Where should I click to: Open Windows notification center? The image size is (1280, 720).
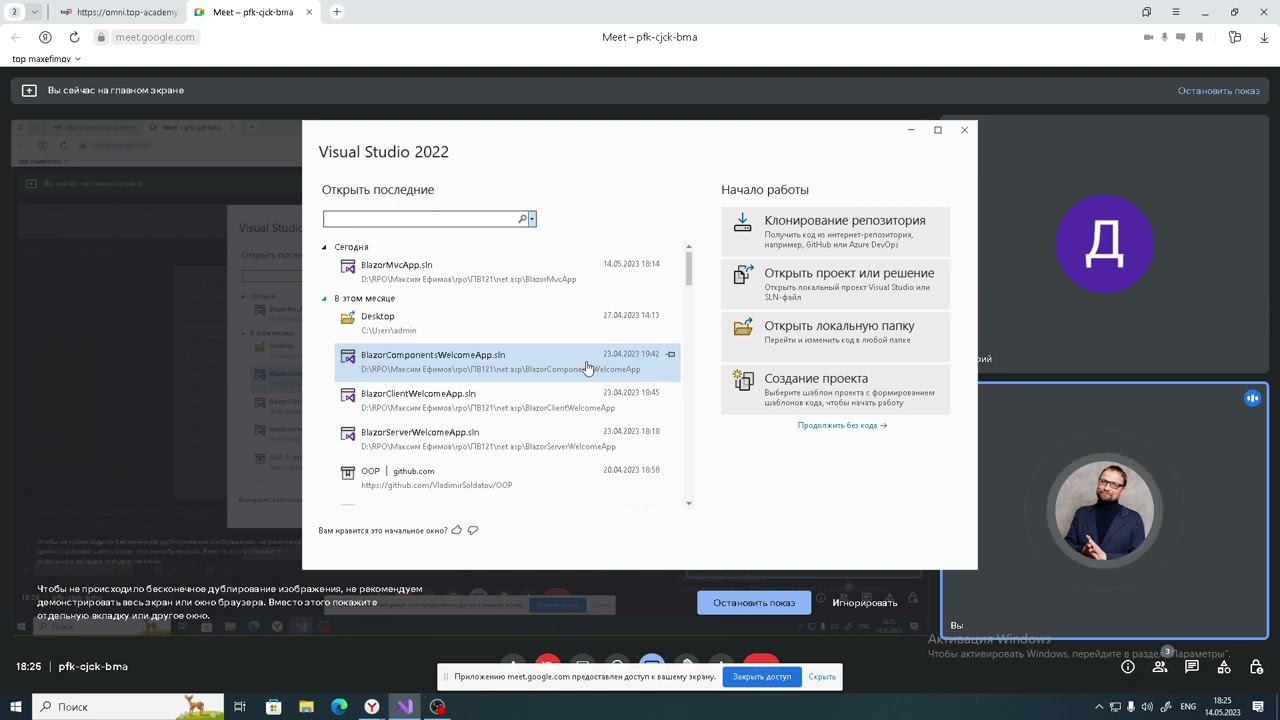1259,707
